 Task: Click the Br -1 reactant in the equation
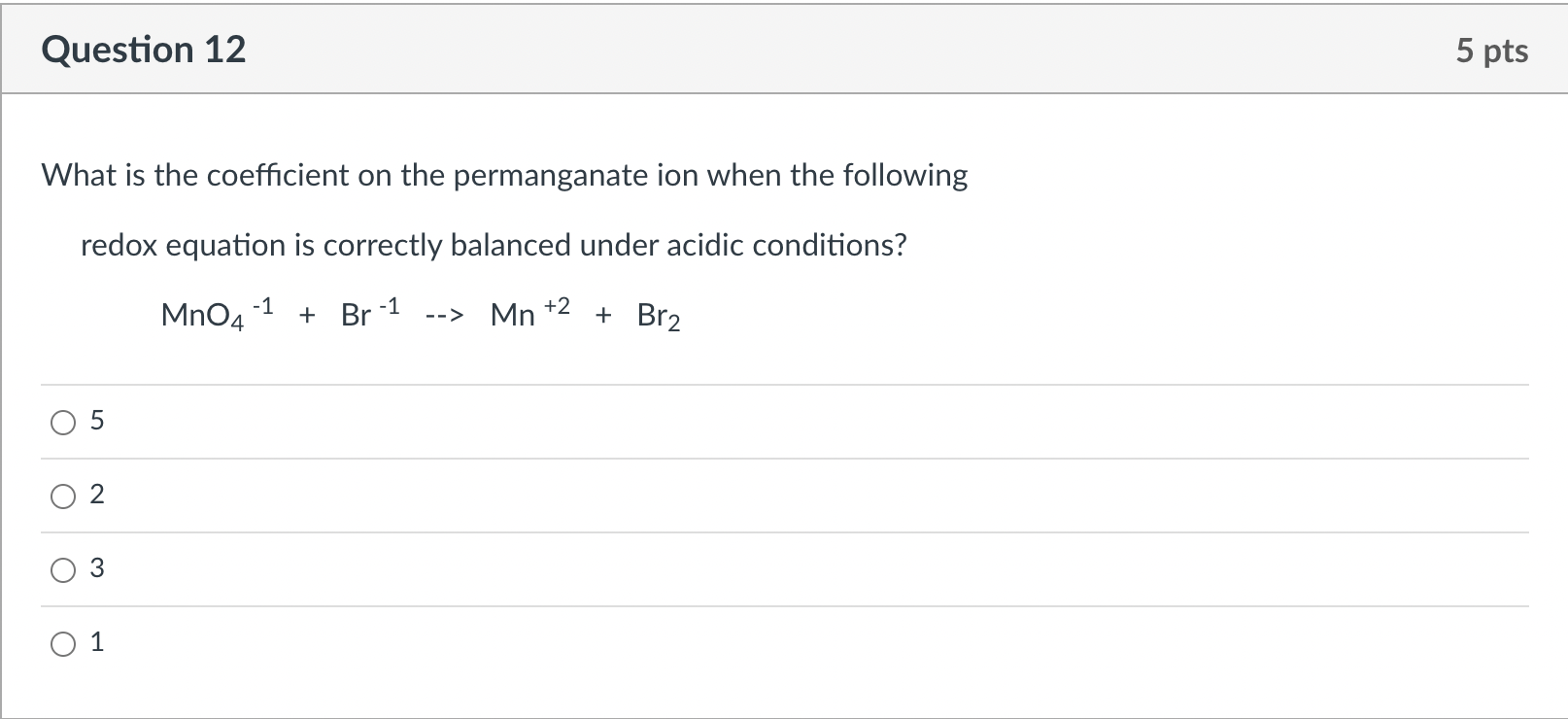369,314
